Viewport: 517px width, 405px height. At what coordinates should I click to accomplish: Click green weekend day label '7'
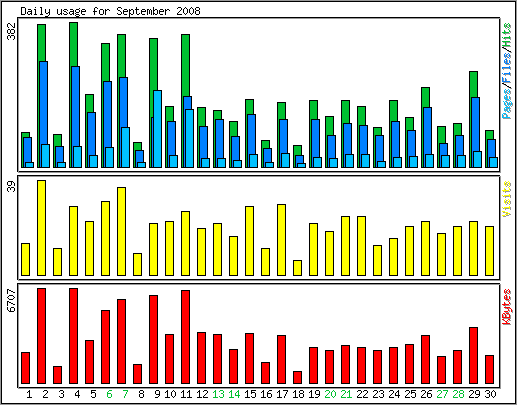[x=125, y=394]
